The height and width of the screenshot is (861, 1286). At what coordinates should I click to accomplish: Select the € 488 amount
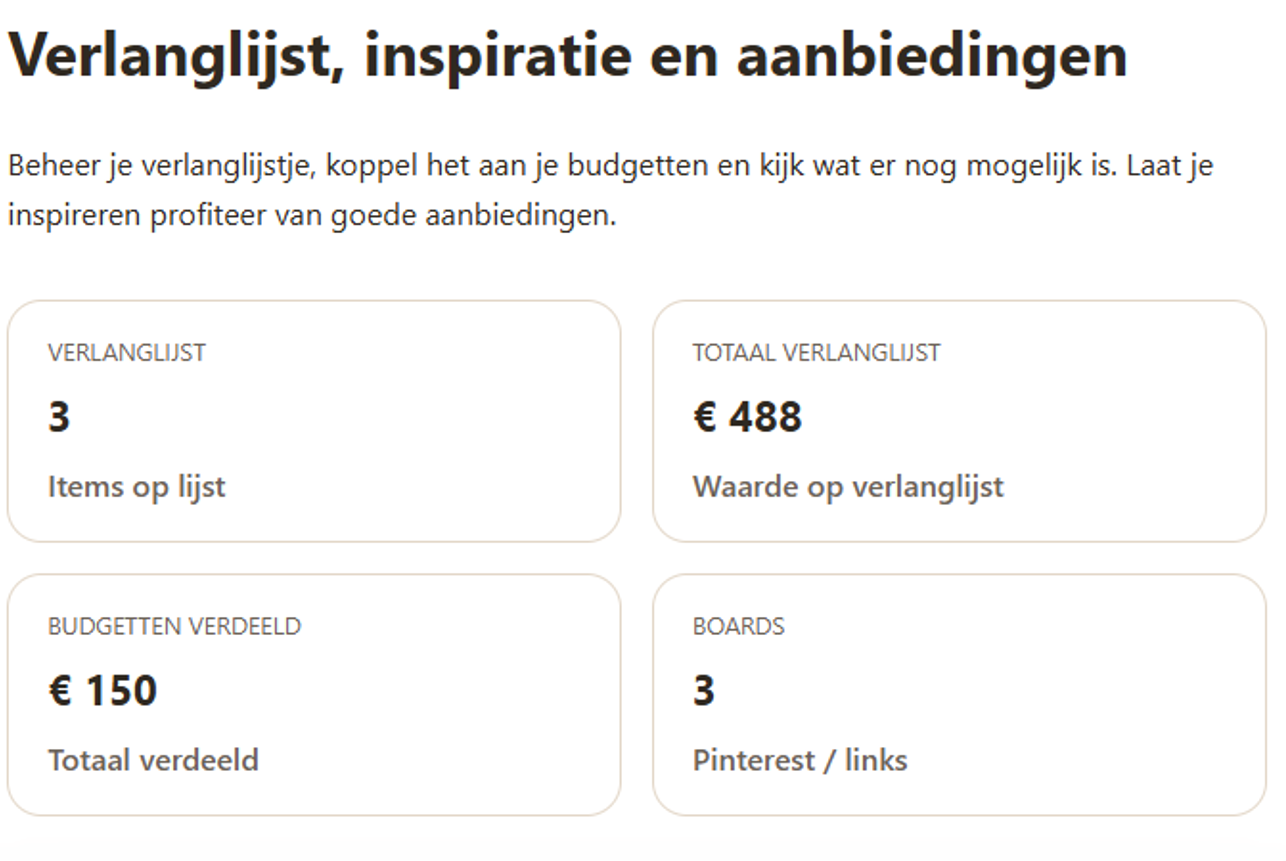click(x=746, y=416)
